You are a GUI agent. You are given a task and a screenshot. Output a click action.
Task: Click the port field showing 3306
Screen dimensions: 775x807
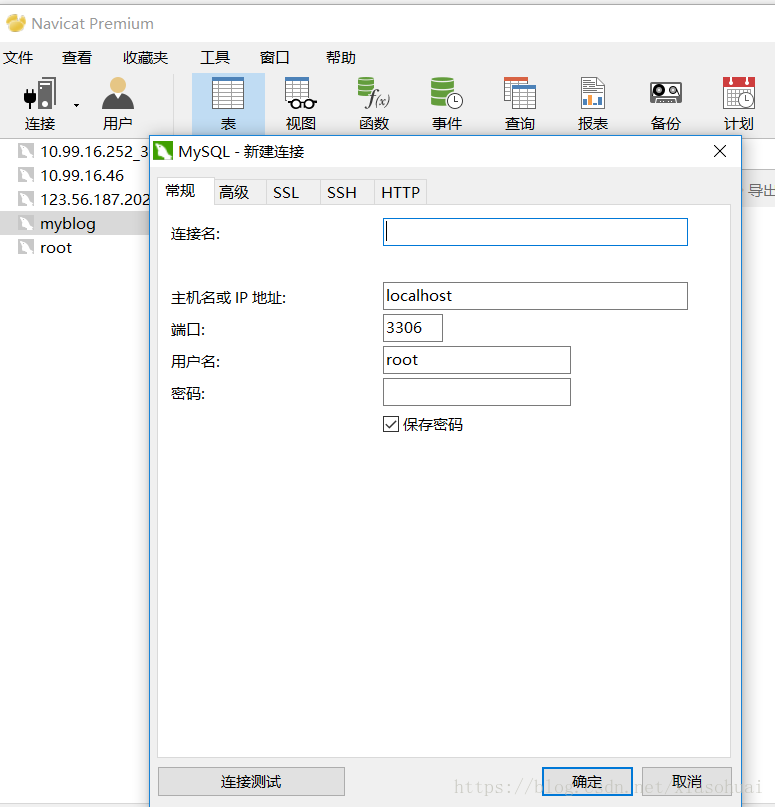coord(413,328)
